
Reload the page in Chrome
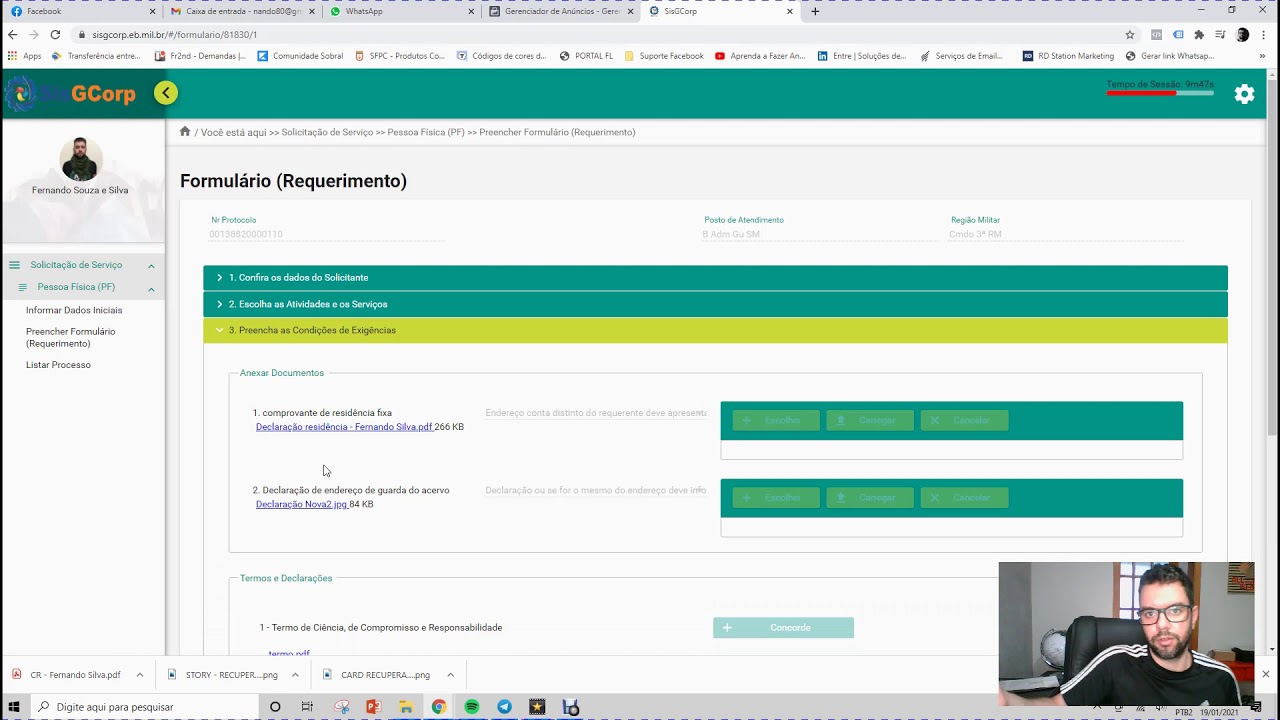55,34
